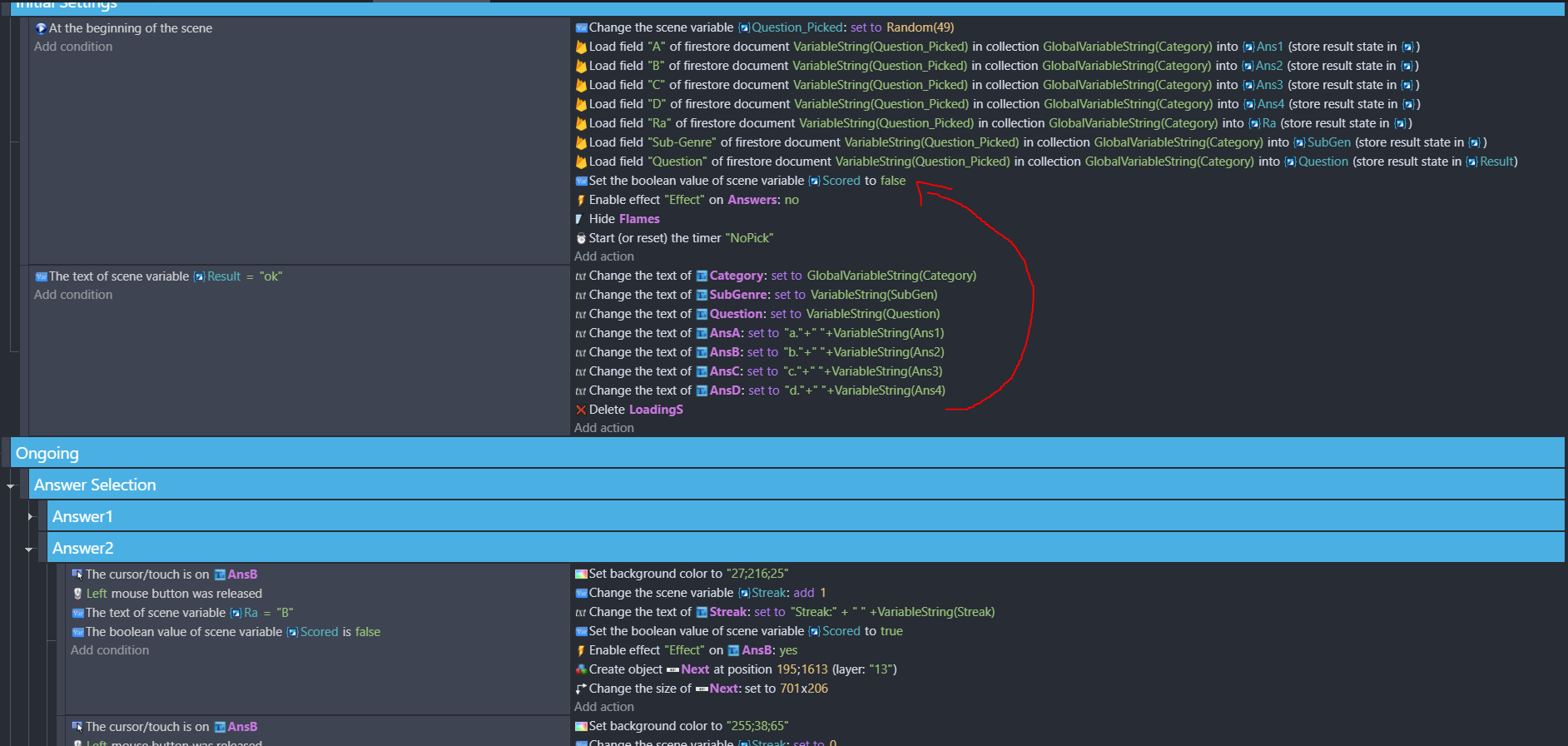Click the variable icon on Set Scored to false action
Screen dimensions: 1568x746
pos(581,182)
